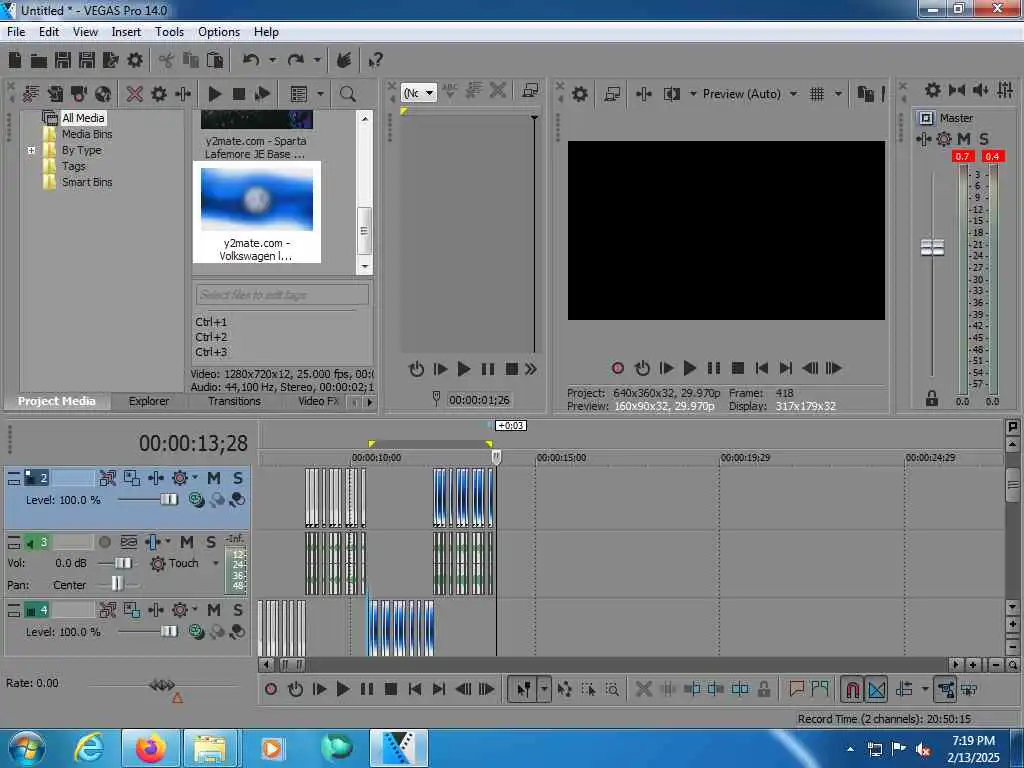Switch to the Explorer tab
This screenshot has height=768, width=1024.
149,401
